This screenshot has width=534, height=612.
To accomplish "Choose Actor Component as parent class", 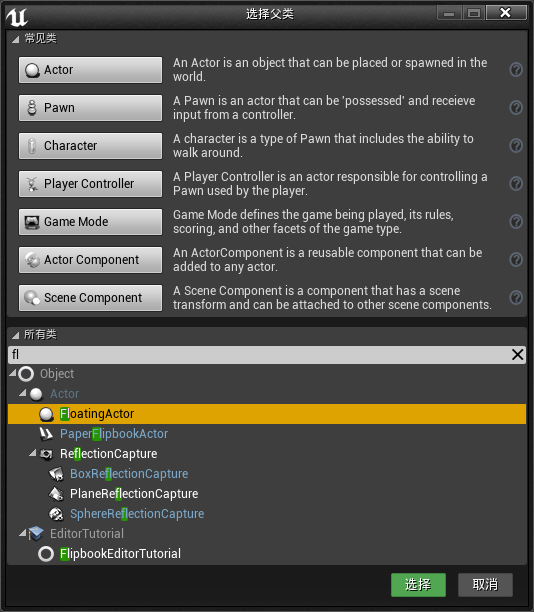I will pyautogui.click(x=91, y=260).
